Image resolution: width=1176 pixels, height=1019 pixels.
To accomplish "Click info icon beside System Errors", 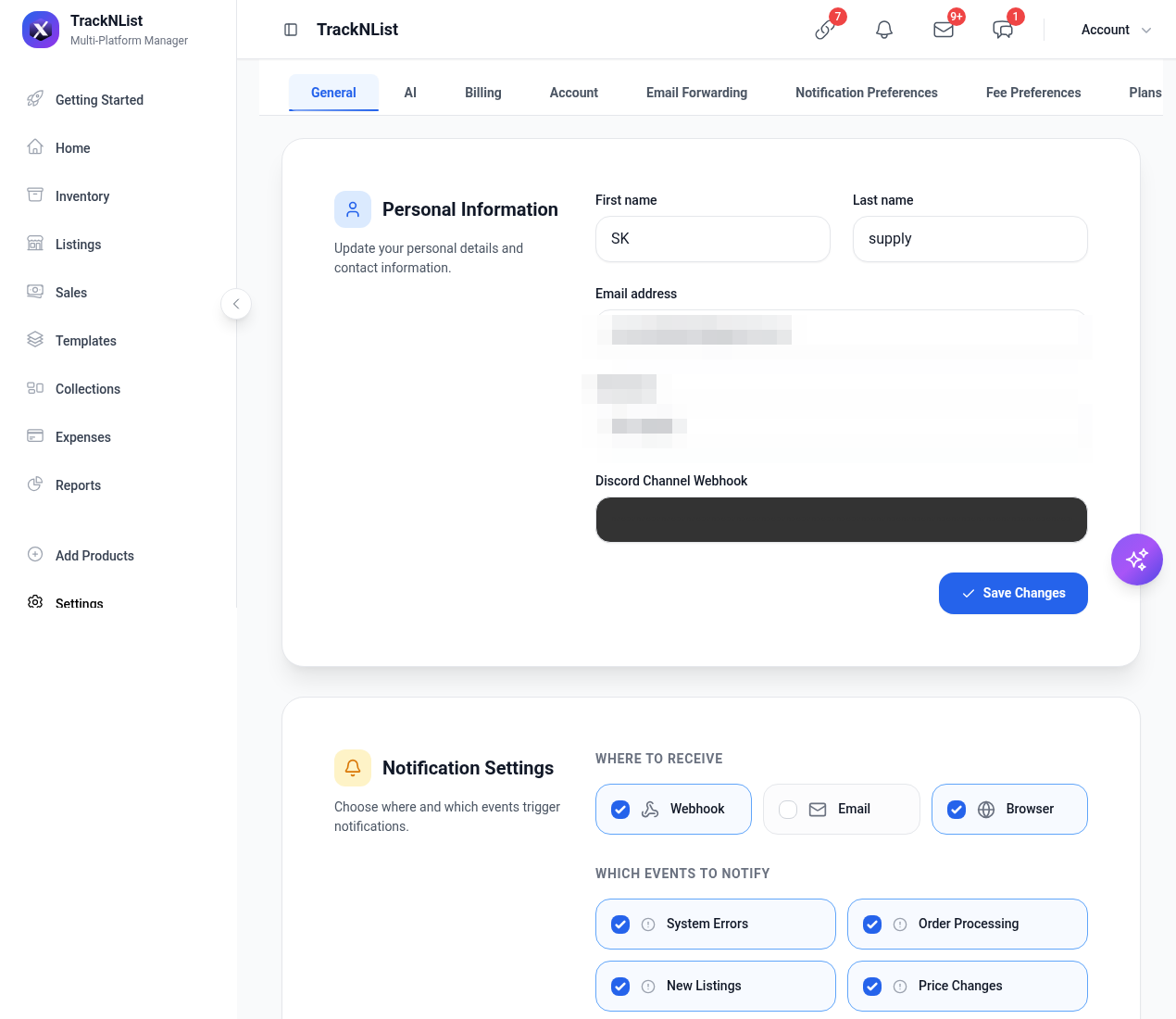I will [x=648, y=925].
